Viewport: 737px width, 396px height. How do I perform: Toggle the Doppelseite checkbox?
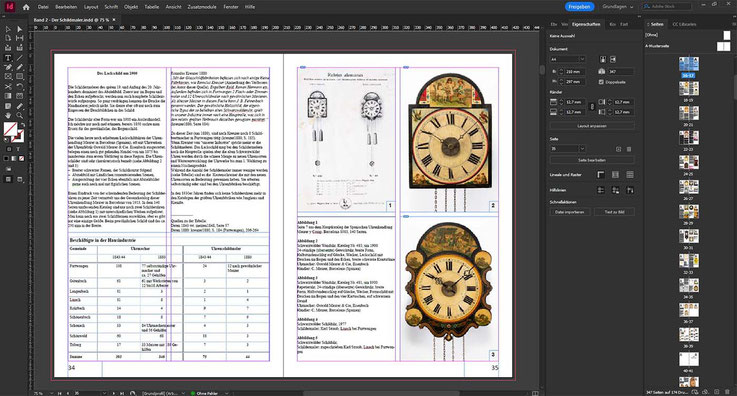(601, 82)
